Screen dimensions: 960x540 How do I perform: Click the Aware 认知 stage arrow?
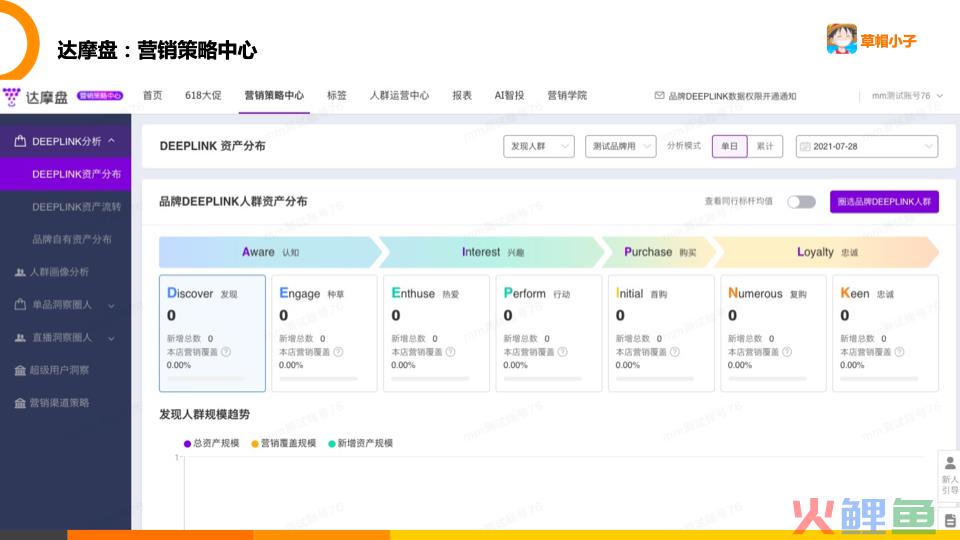click(x=270, y=252)
